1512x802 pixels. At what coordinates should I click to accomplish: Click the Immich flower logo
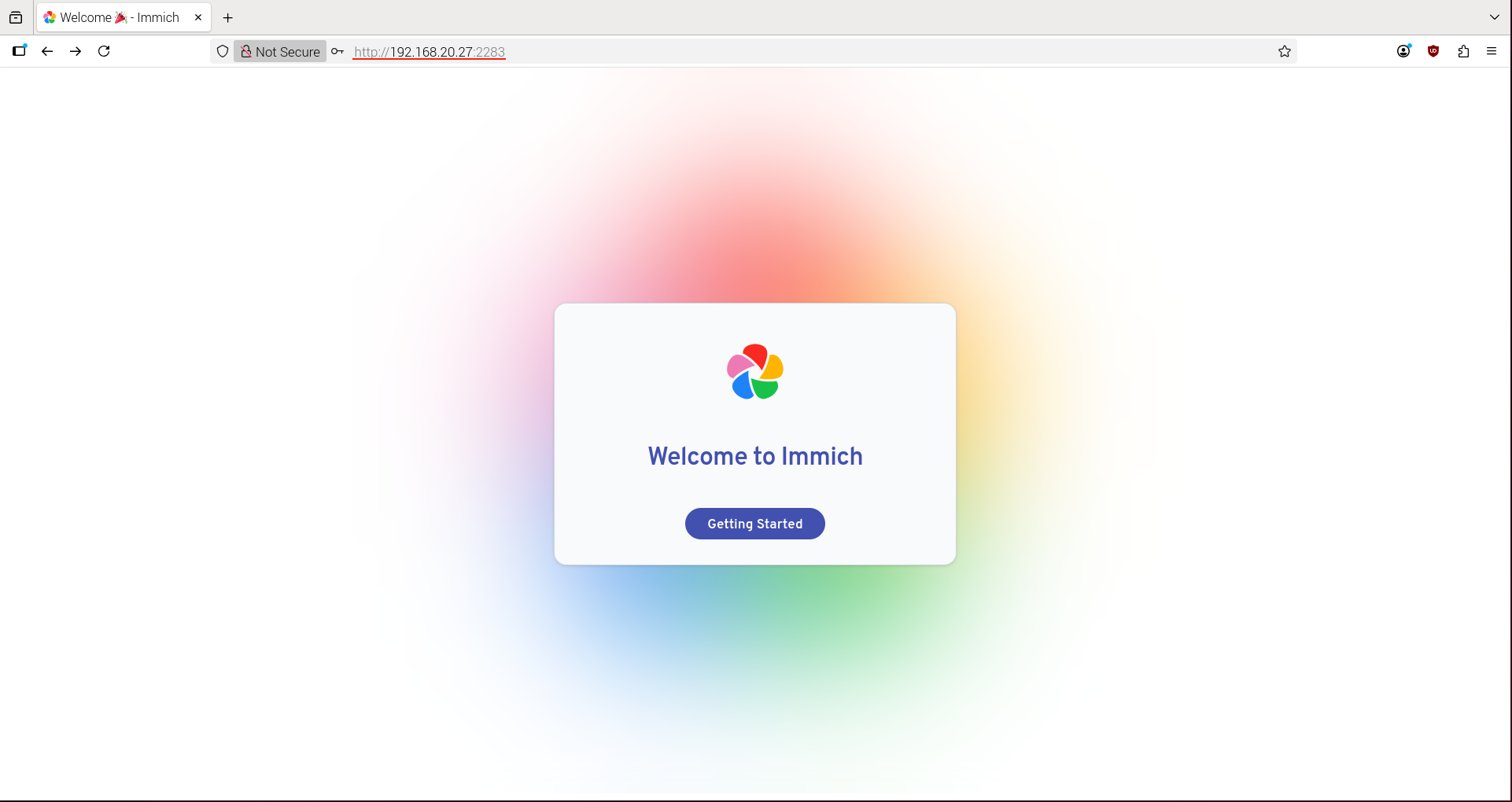754,372
